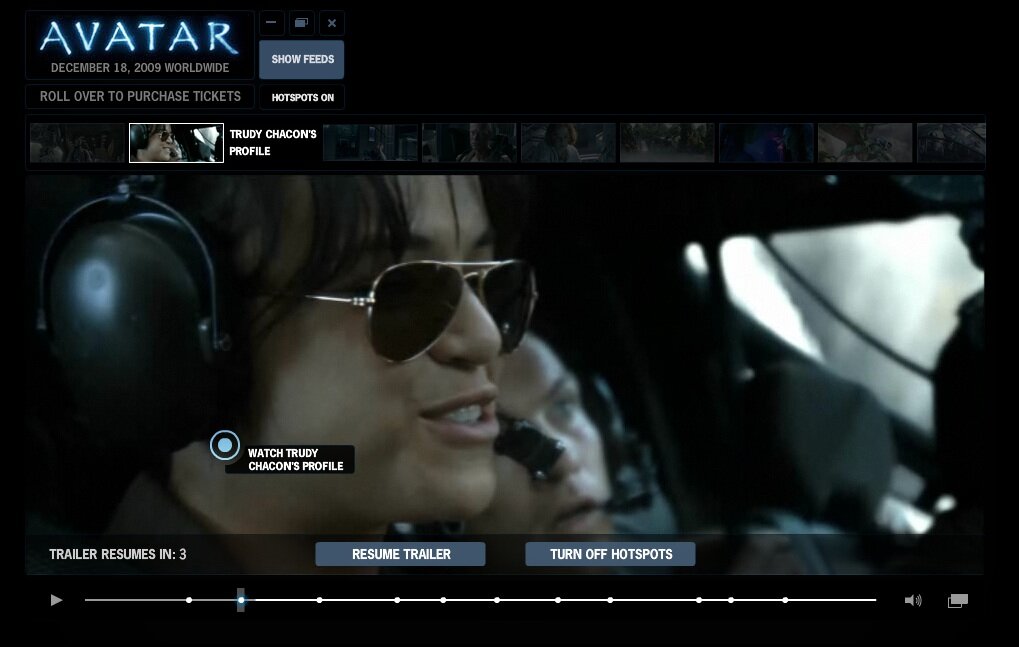1019x647 pixels.
Task: Click the play button below the video
Action: click(57, 600)
